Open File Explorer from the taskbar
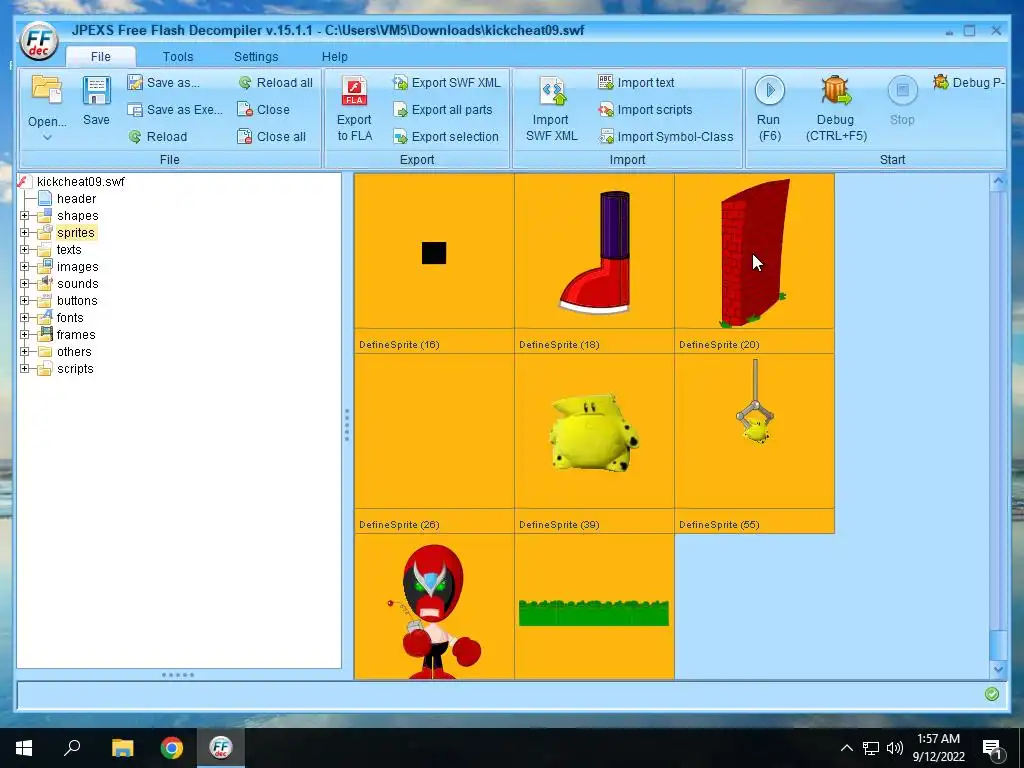Screen dimensions: 1024x768 click(x=122, y=748)
